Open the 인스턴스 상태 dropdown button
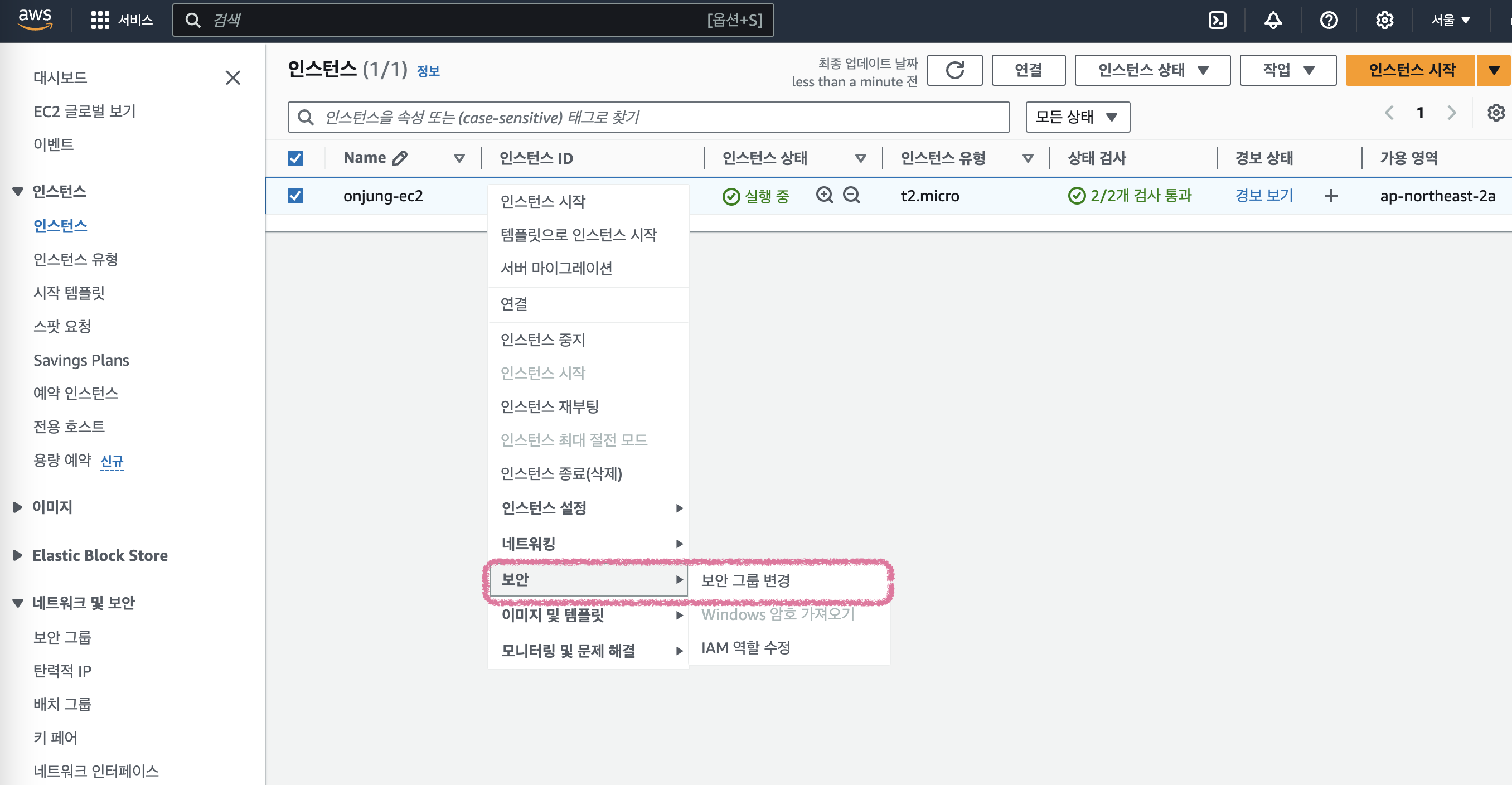 [x=1152, y=70]
